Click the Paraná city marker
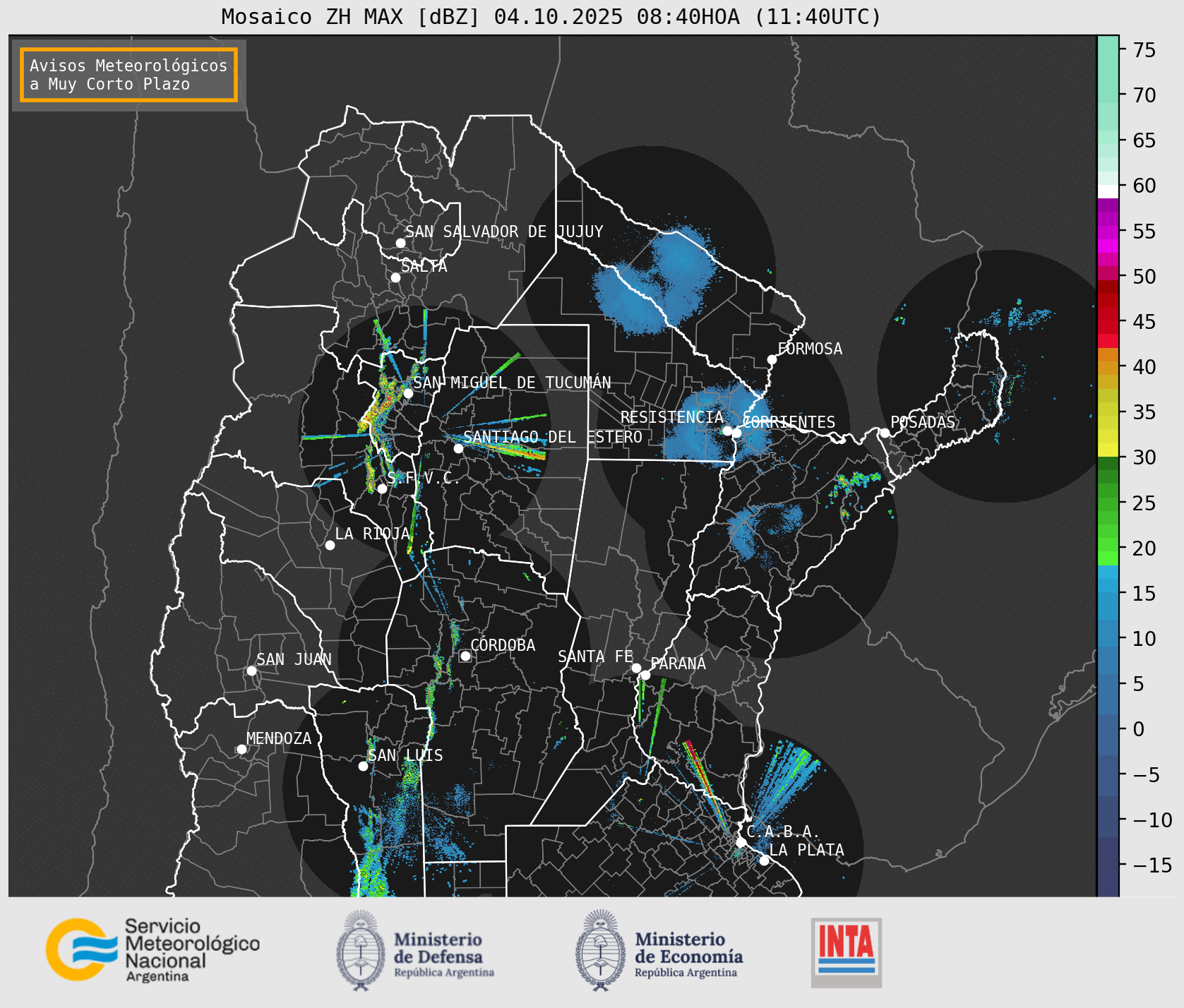 [x=645, y=675]
